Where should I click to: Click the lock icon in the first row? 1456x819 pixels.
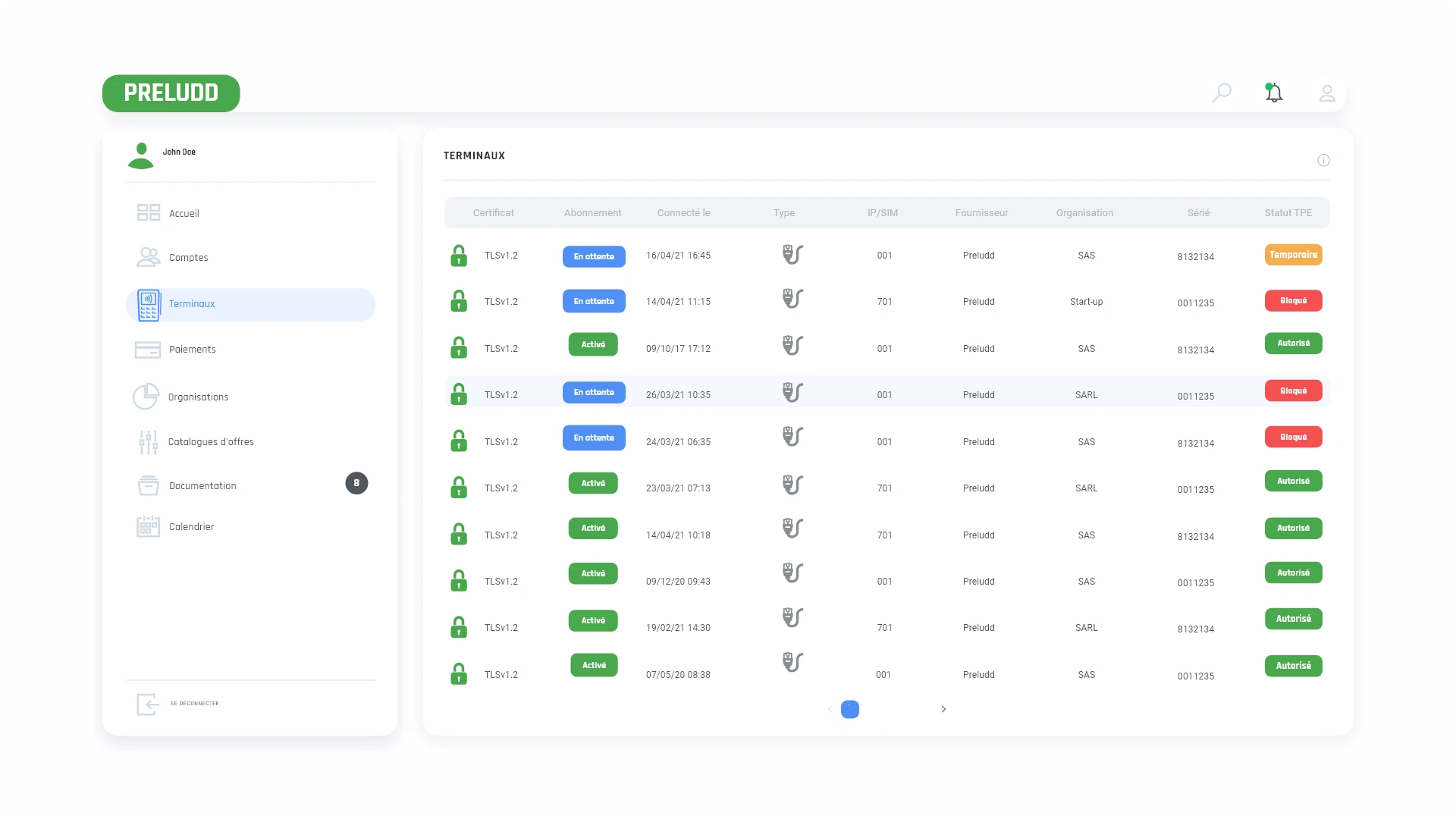(x=459, y=256)
